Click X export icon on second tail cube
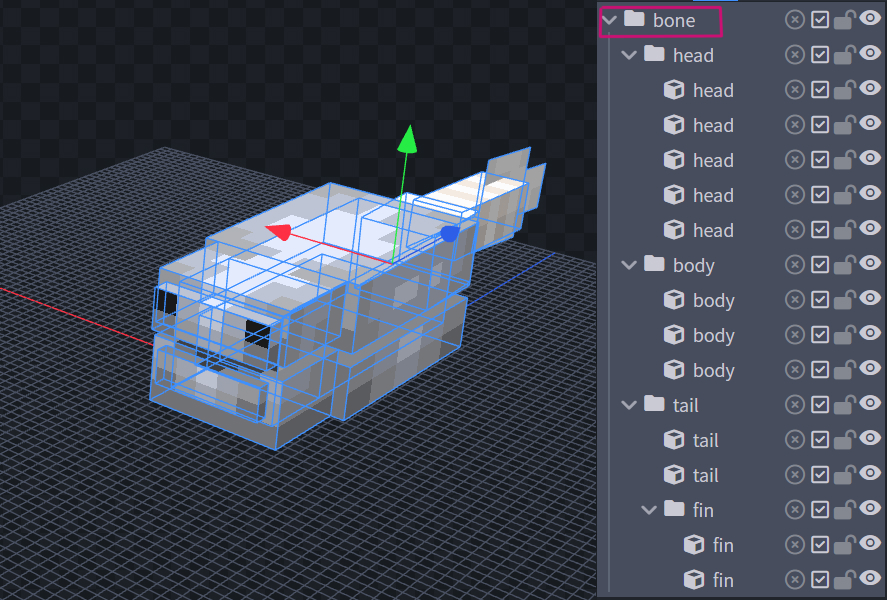This screenshot has width=887, height=600. click(x=795, y=475)
